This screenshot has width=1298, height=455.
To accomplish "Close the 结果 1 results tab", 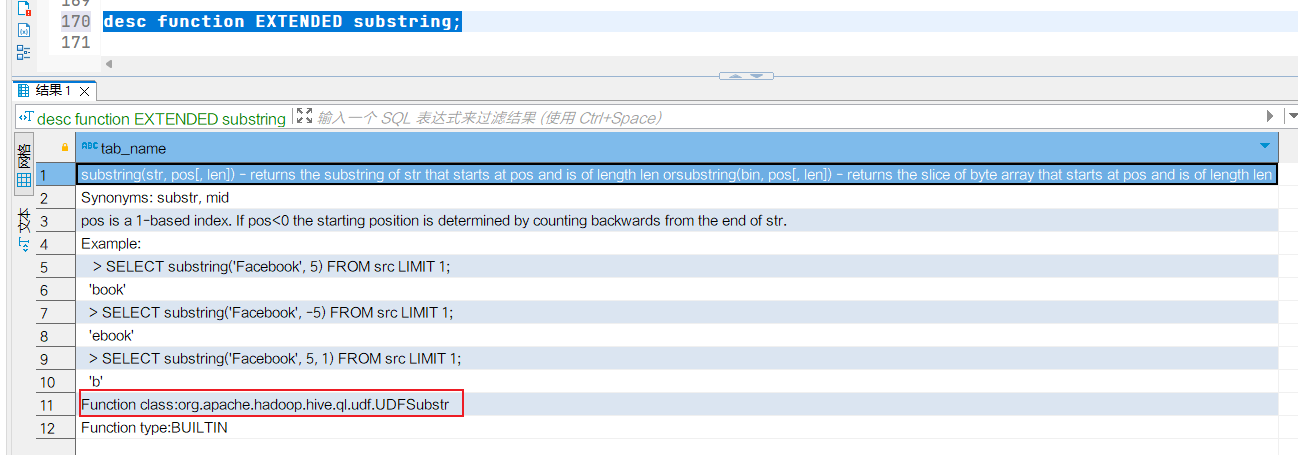I will point(85,91).
